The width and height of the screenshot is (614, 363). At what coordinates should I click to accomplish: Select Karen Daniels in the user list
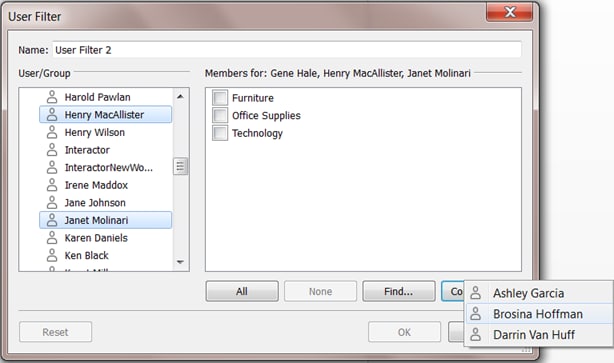tap(105, 238)
